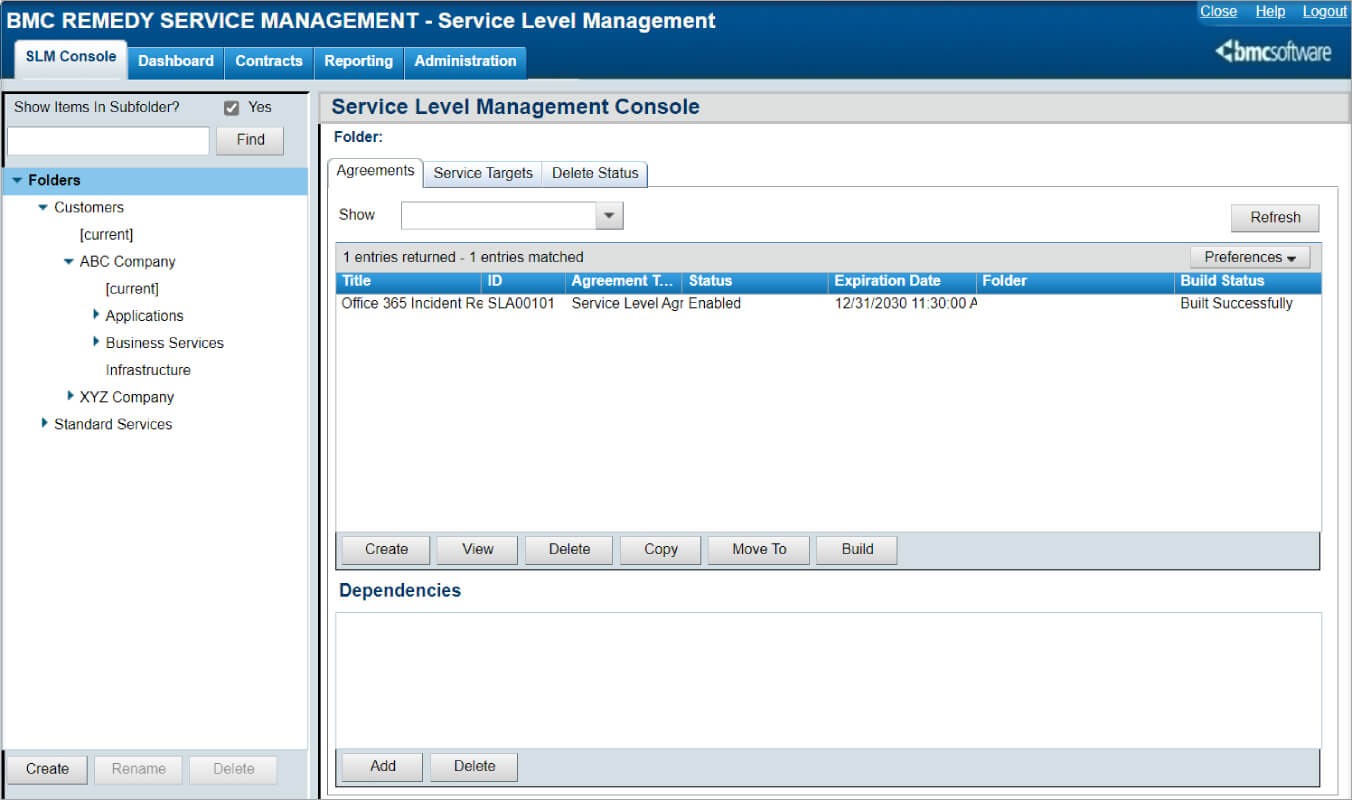Collapse the ABC Company folder
Image resolution: width=1352 pixels, height=800 pixels.
pyautogui.click(x=69, y=261)
